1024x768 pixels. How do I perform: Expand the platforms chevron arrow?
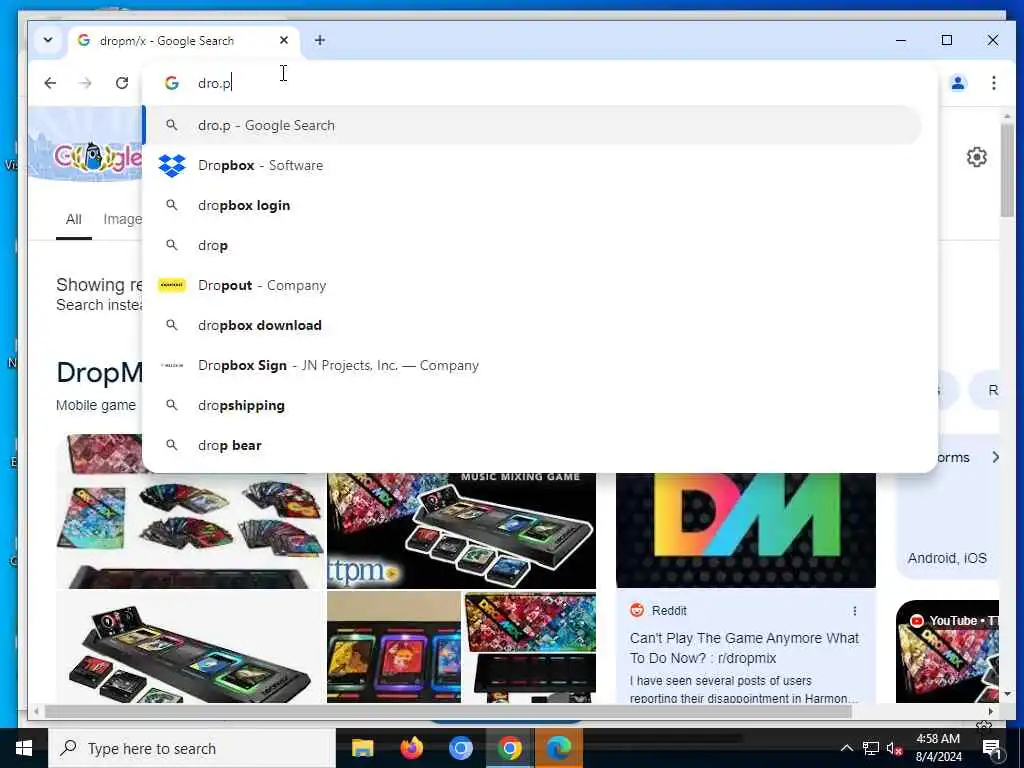tap(995, 457)
